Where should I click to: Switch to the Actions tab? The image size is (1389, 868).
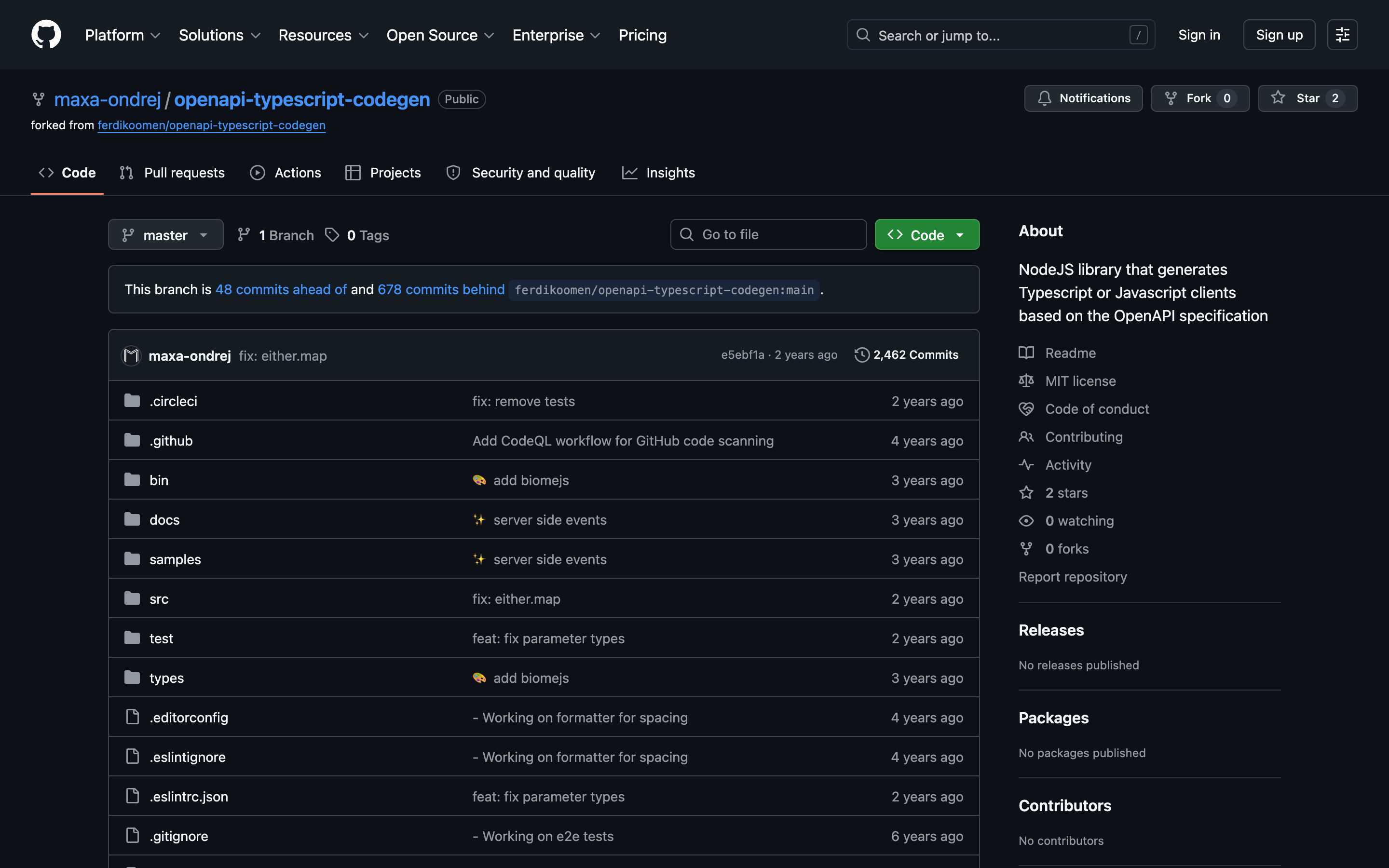point(285,173)
